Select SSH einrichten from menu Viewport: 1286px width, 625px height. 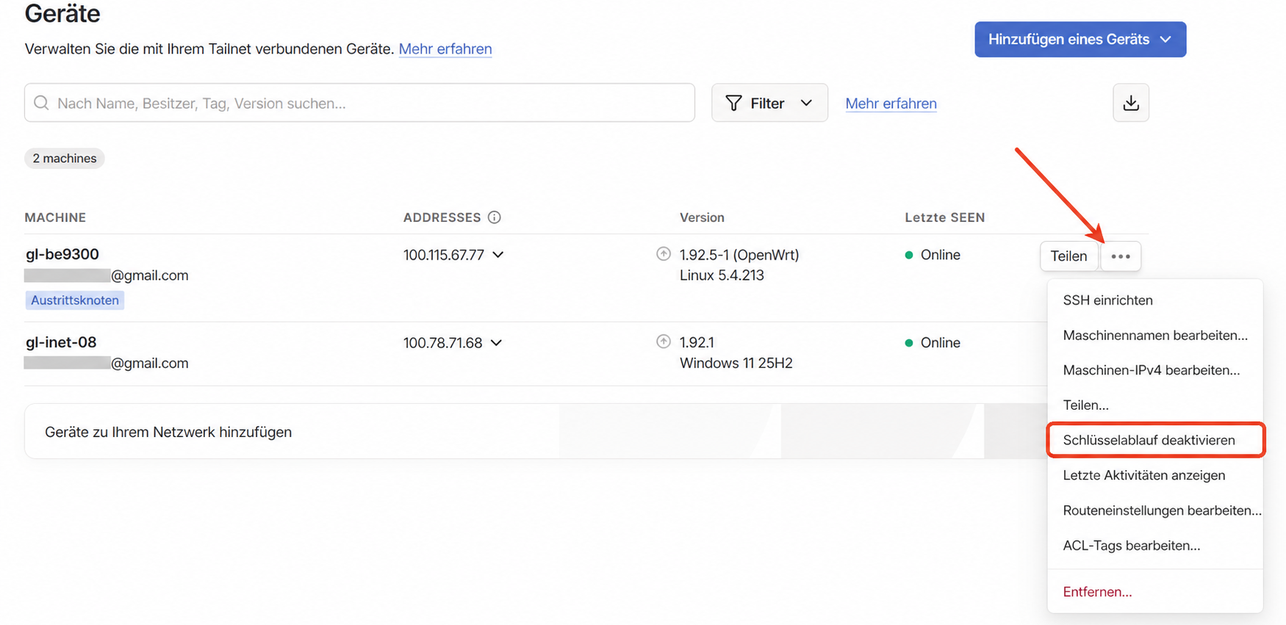point(1108,300)
